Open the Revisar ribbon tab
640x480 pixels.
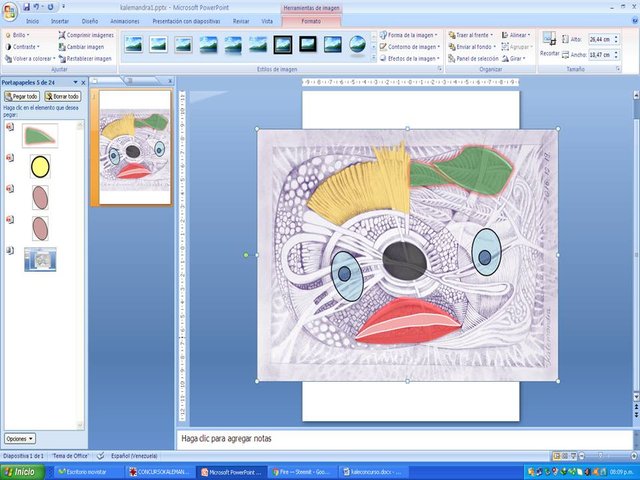pos(241,21)
